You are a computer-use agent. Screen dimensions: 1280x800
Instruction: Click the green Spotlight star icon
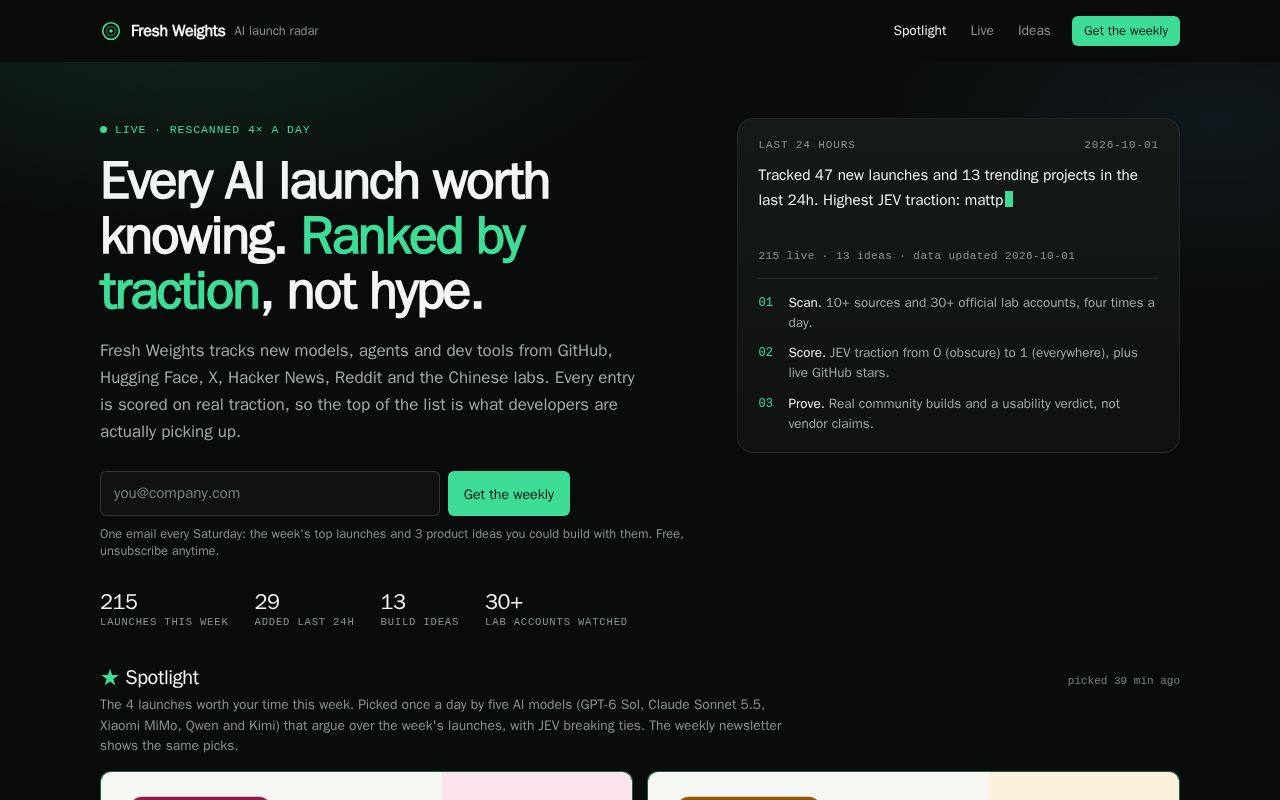110,677
